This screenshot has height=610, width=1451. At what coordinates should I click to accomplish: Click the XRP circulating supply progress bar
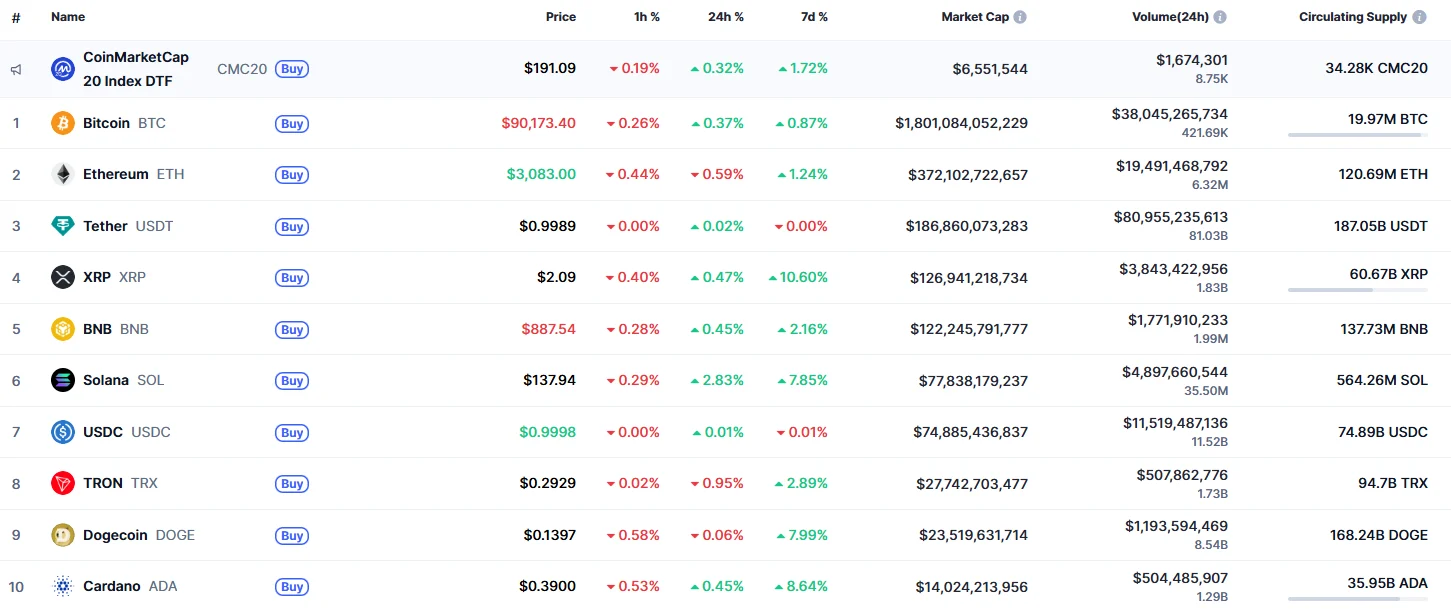[x=1357, y=290]
